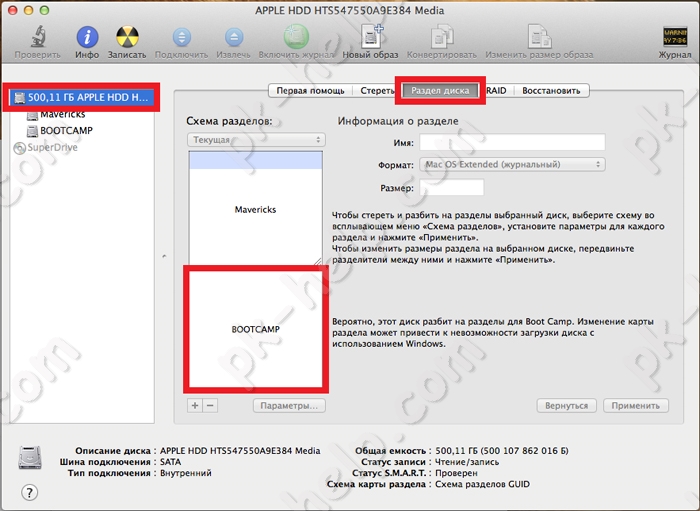
Task: Switch to the Первая помощь tab
Action: tap(310, 91)
